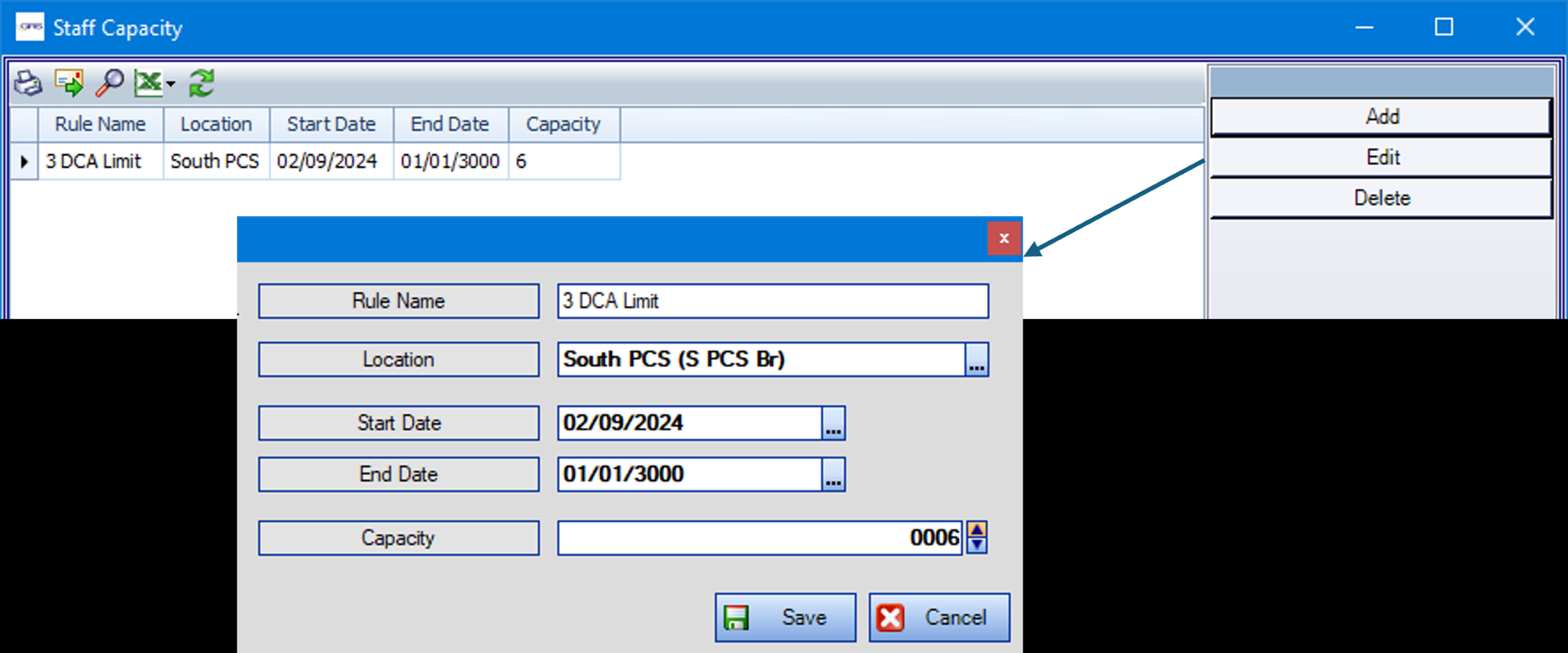Open the Start Date picker ellipsis button
The image size is (1568, 653).
pyautogui.click(x=833, y=424)
